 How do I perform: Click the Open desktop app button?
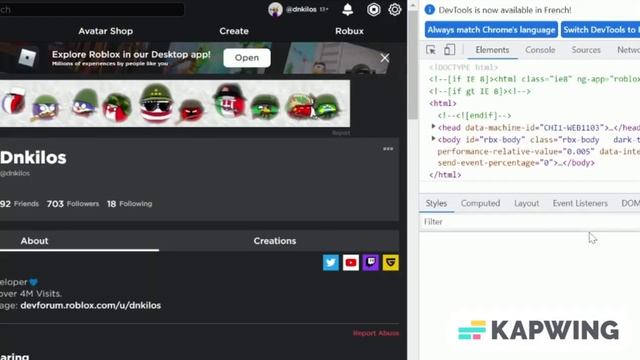pos(247,58)
